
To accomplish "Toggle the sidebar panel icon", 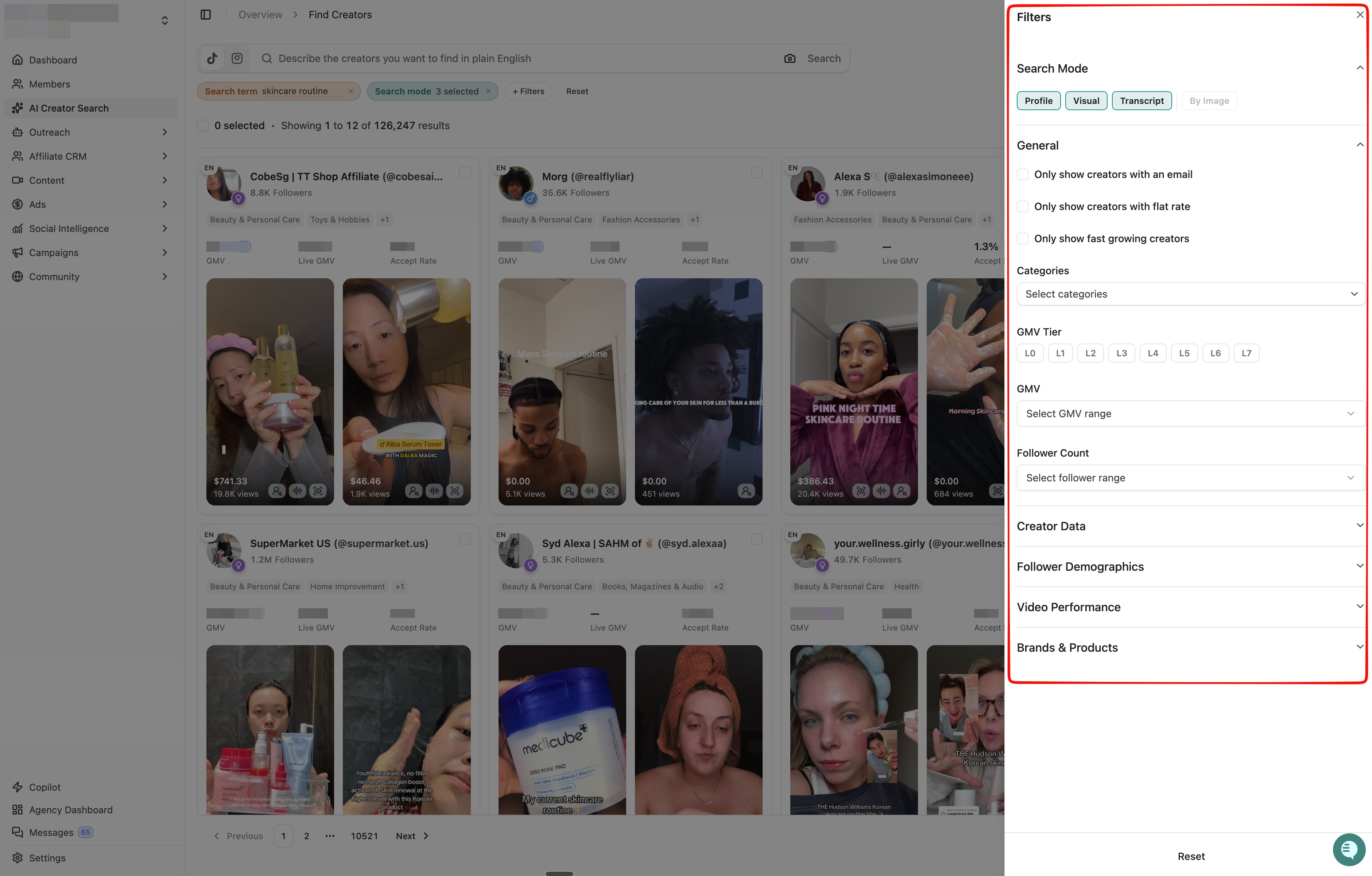I will (x=206, y=15).
